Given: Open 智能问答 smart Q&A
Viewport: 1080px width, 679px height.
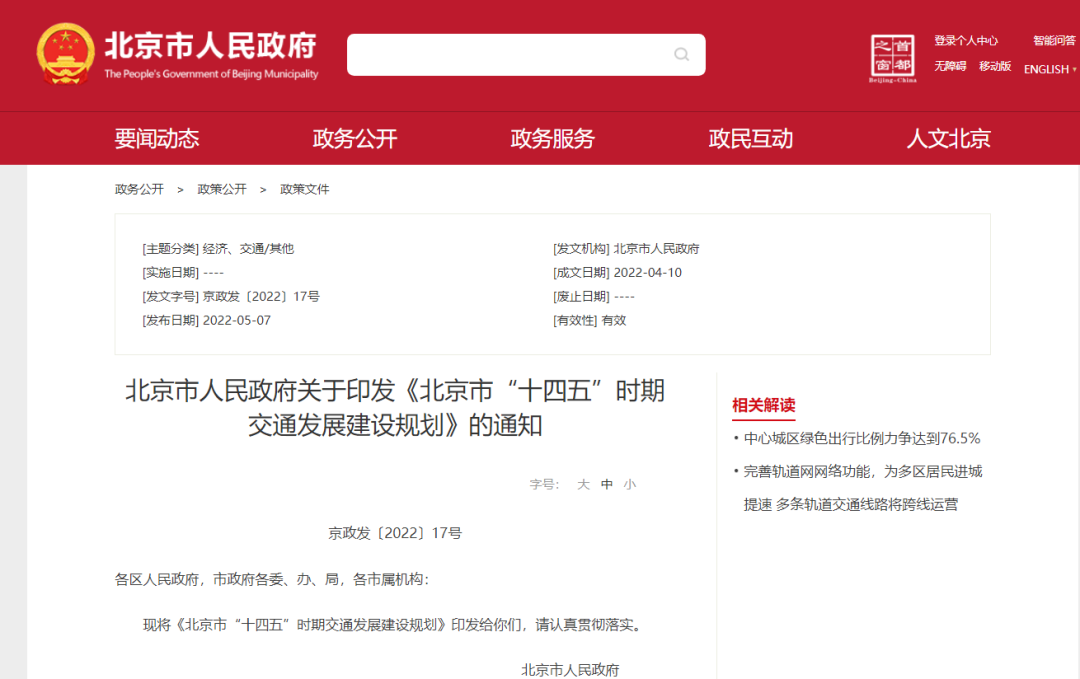Looking at the screenshot, I should 1054,41.
